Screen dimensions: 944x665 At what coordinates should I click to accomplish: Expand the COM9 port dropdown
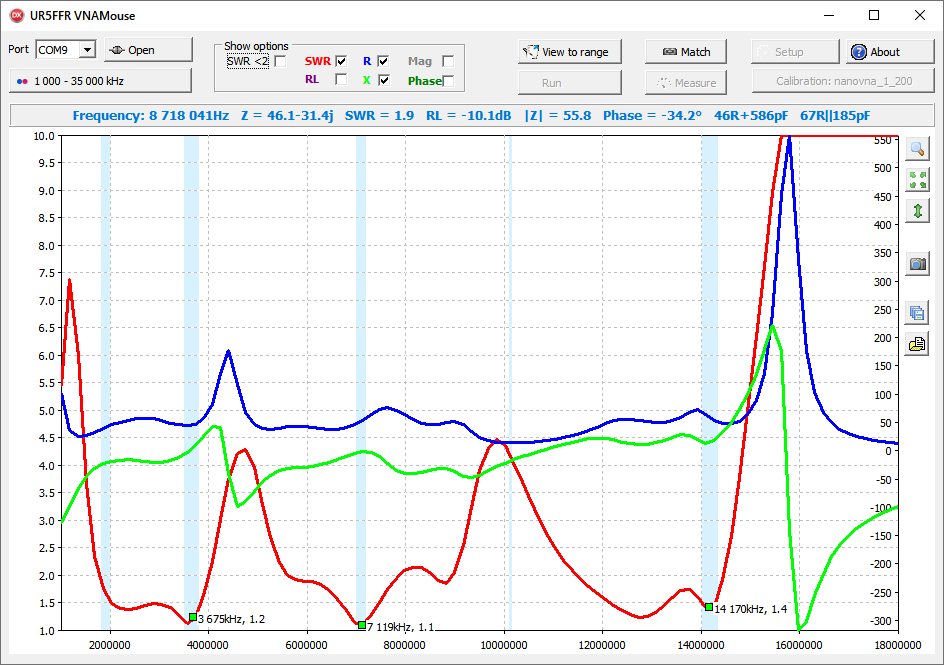(87, 50)
